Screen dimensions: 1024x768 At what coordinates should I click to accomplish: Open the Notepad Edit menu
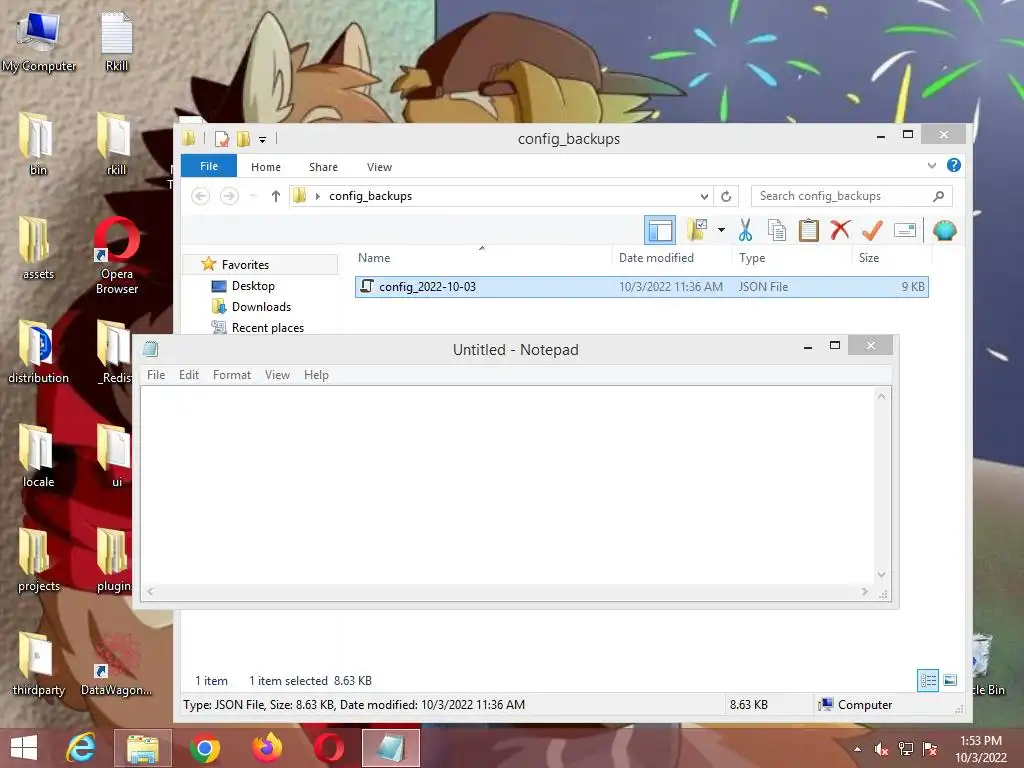189,375
